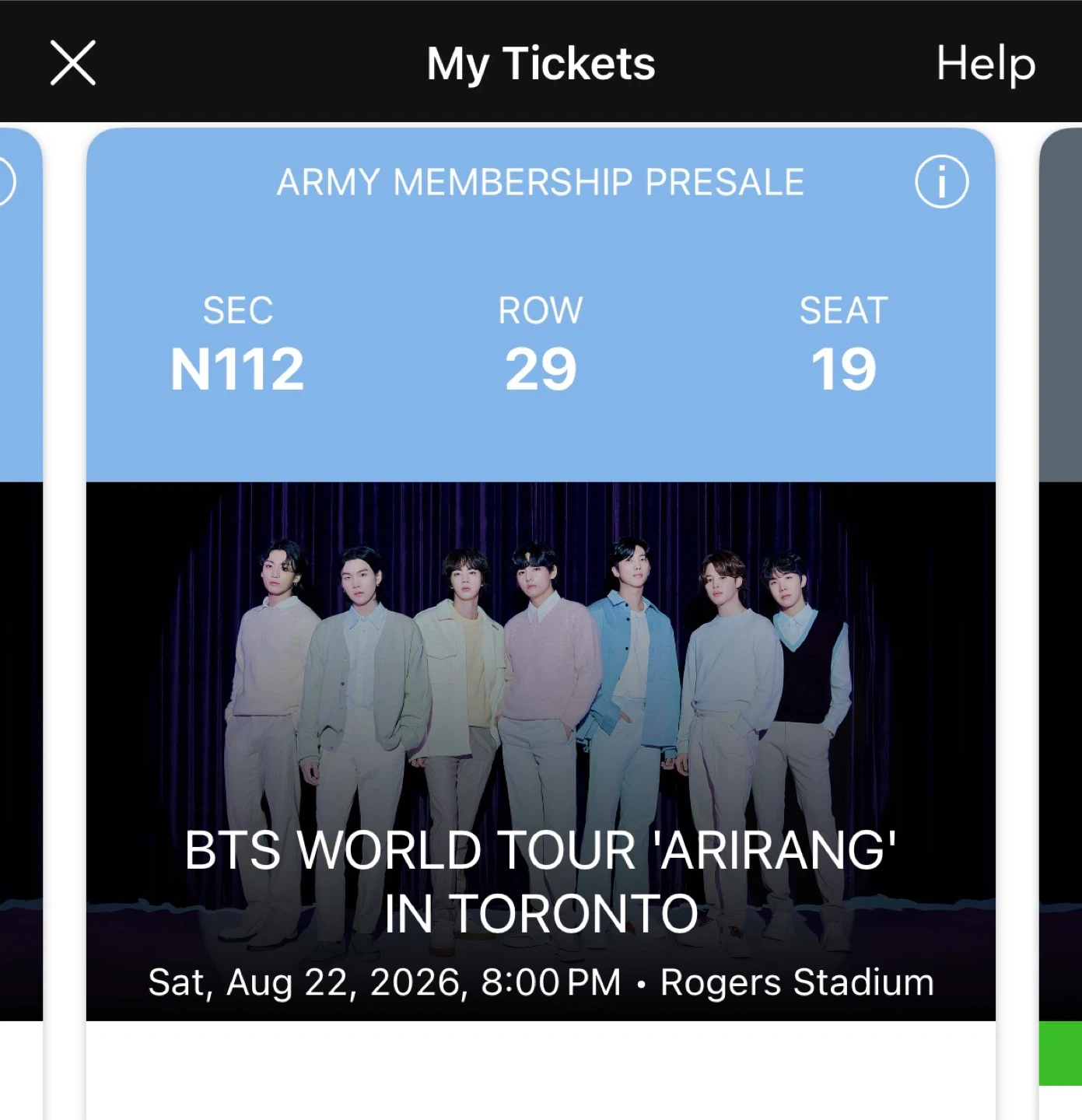Screen dimensions: 1082x1120
Task: Close the My Tickets screen
Action: coord(72,63)
